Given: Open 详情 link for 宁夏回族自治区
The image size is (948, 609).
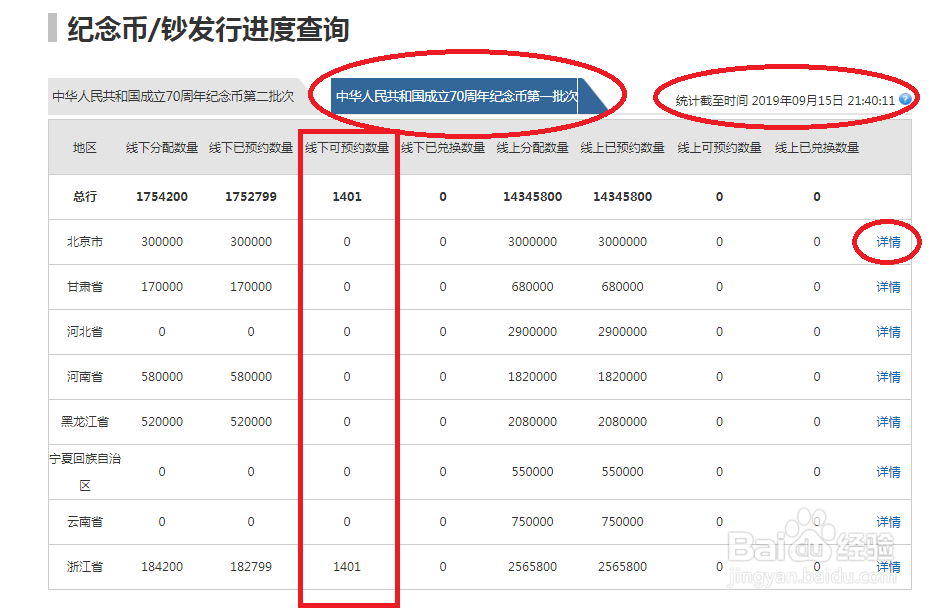Looking at the screenshot, I should point(888,472).
